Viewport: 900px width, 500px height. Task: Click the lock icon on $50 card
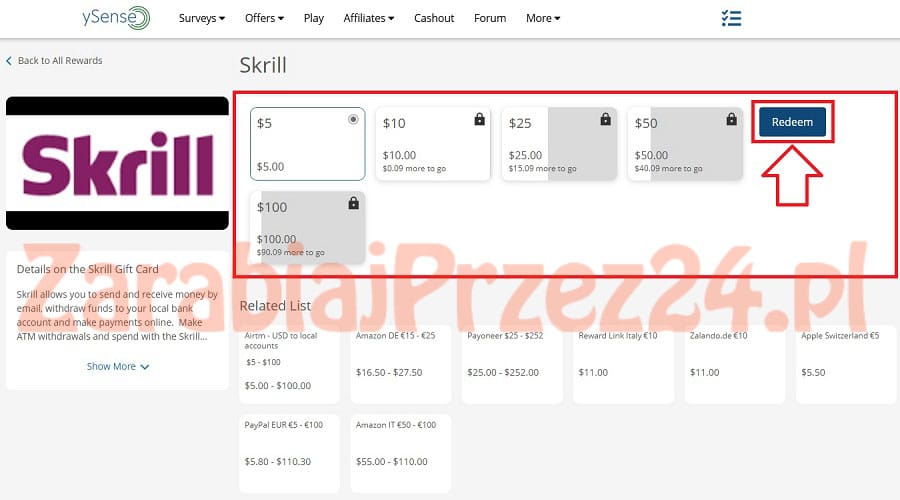point(731,119)
